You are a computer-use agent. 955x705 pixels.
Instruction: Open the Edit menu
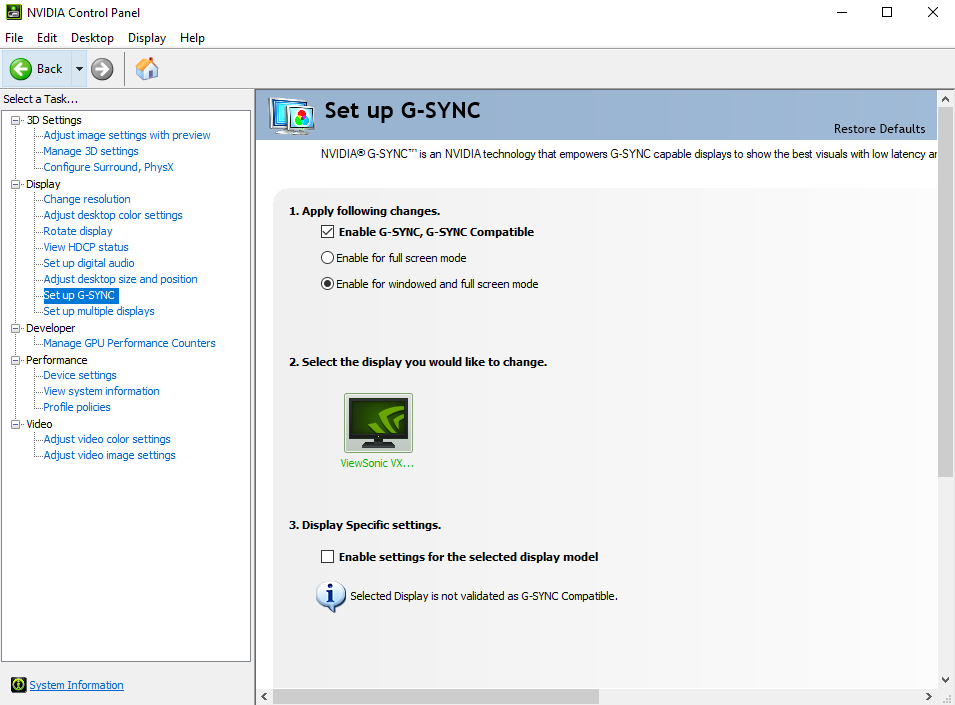pyautogui.click(x=47, y=38)
